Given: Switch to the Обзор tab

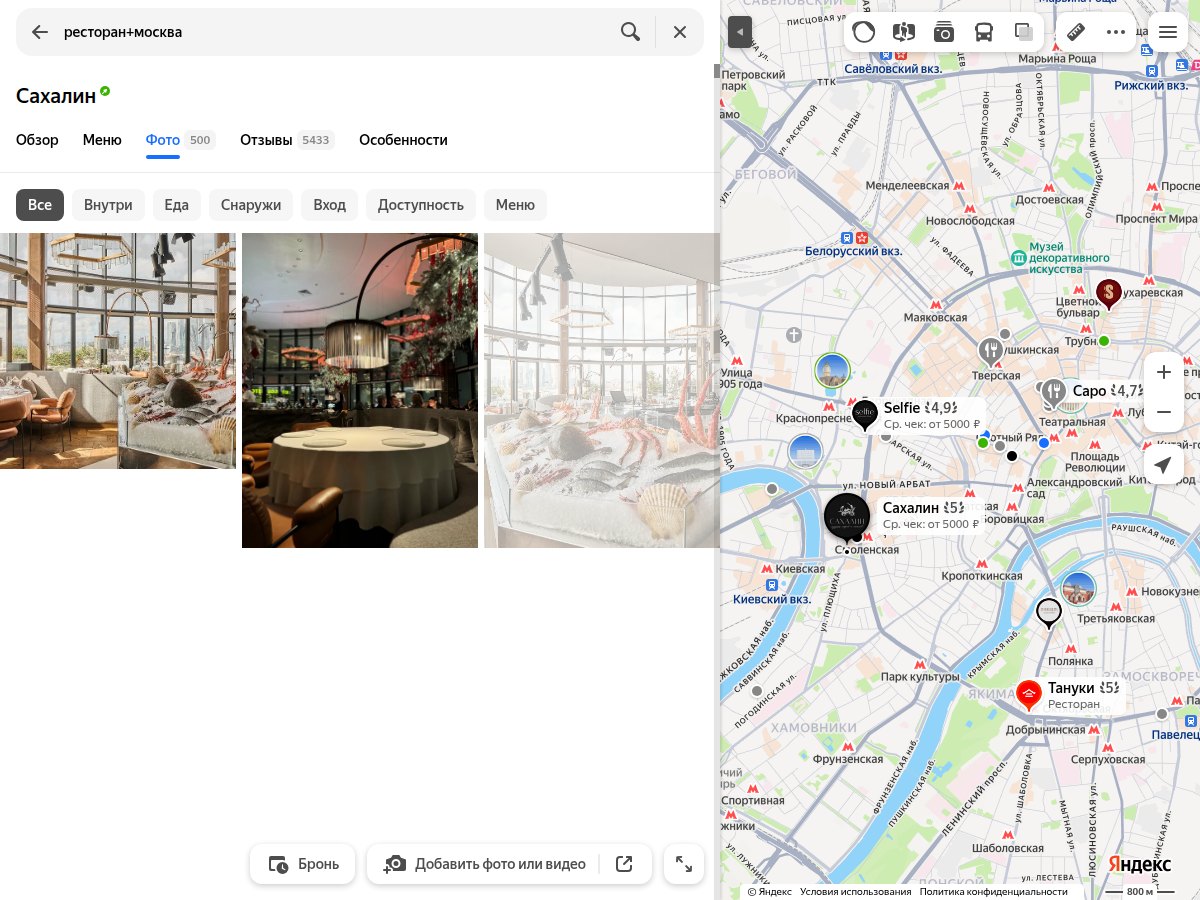Looking at the screenshot, I should coord(37,140).
